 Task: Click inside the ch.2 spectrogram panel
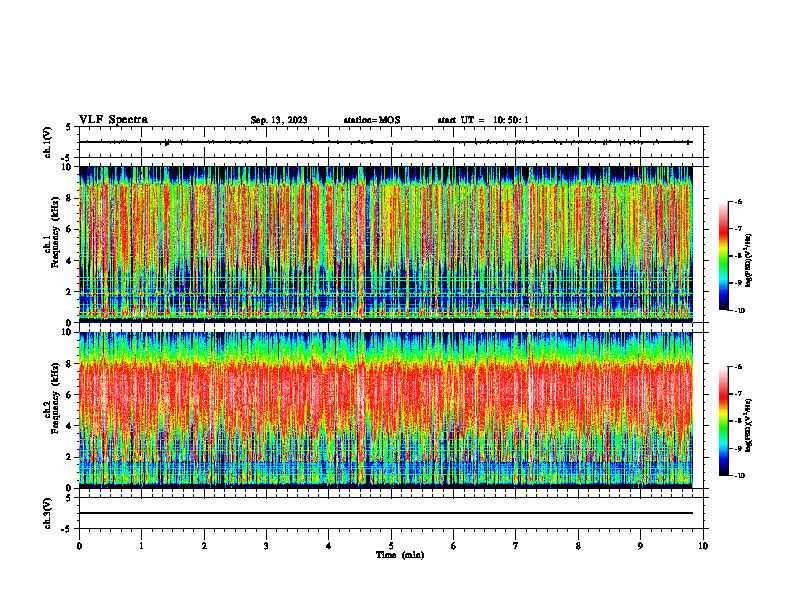point(386,410)
